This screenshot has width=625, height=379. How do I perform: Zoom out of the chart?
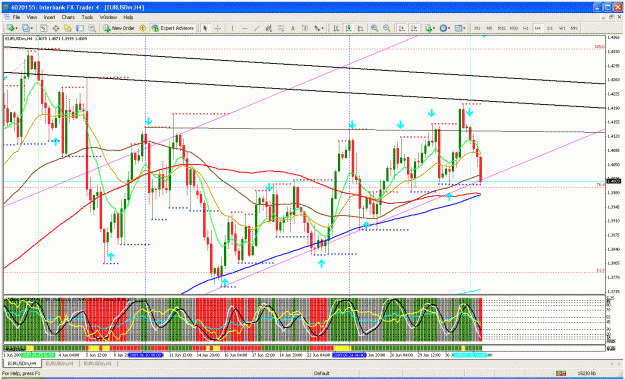click(x=386, y=28)
